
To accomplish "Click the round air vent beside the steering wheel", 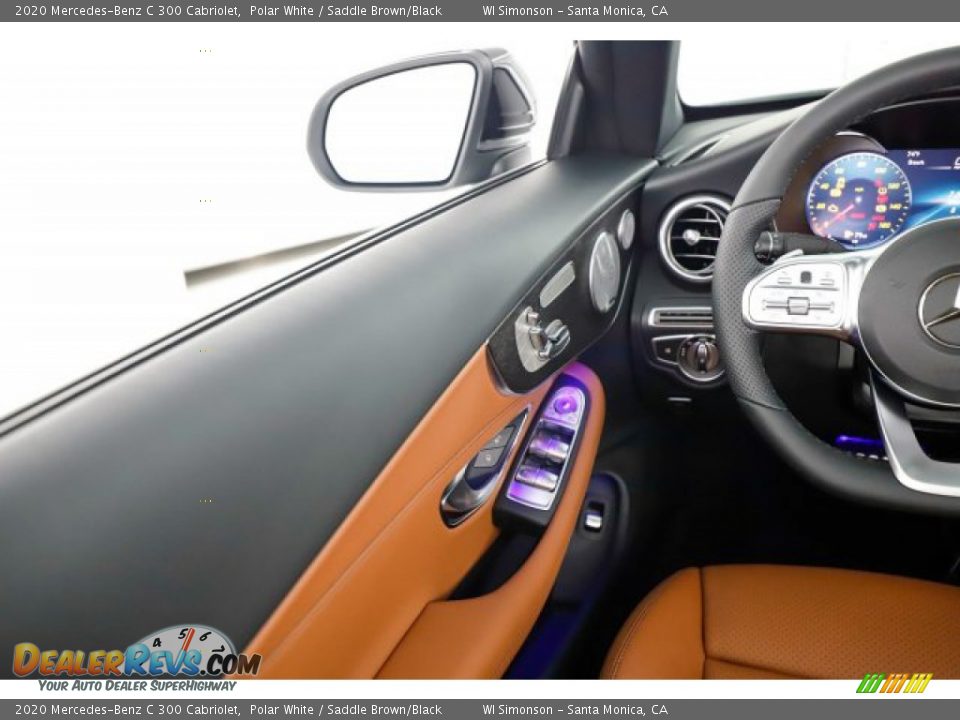I will click(x=694, y=238).
